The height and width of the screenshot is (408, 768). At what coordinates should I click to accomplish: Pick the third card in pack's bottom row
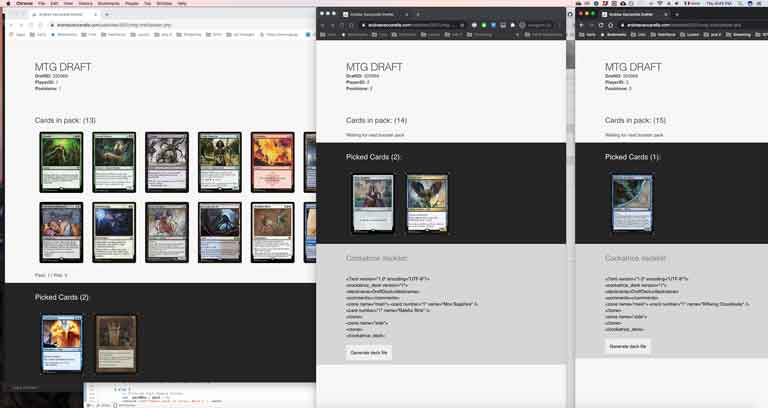167,233
